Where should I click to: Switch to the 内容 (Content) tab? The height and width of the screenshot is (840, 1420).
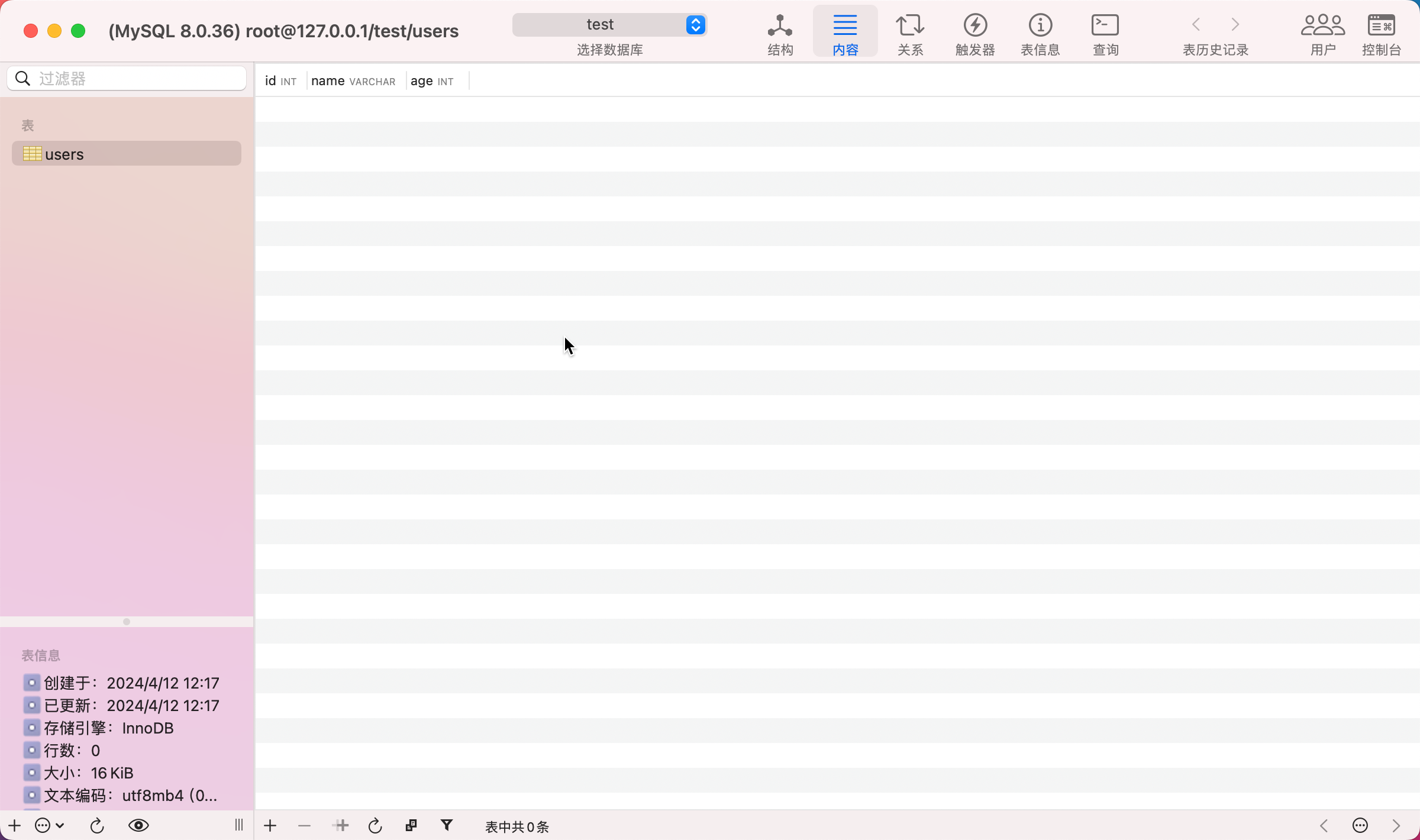point(845,33)
